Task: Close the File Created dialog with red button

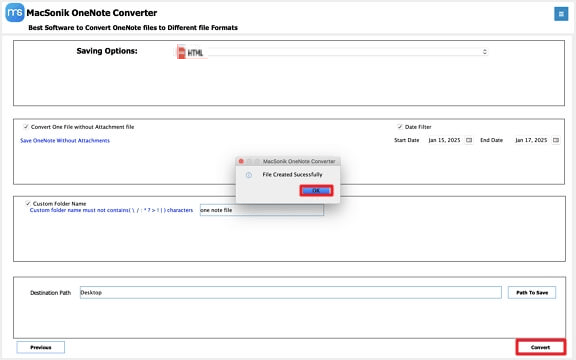Action: point(241,161)
